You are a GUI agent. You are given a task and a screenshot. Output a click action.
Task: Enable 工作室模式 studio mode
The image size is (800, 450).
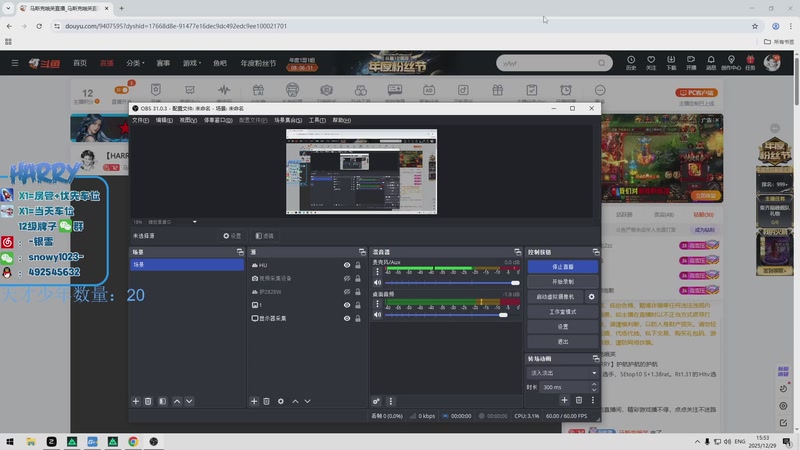563,312
